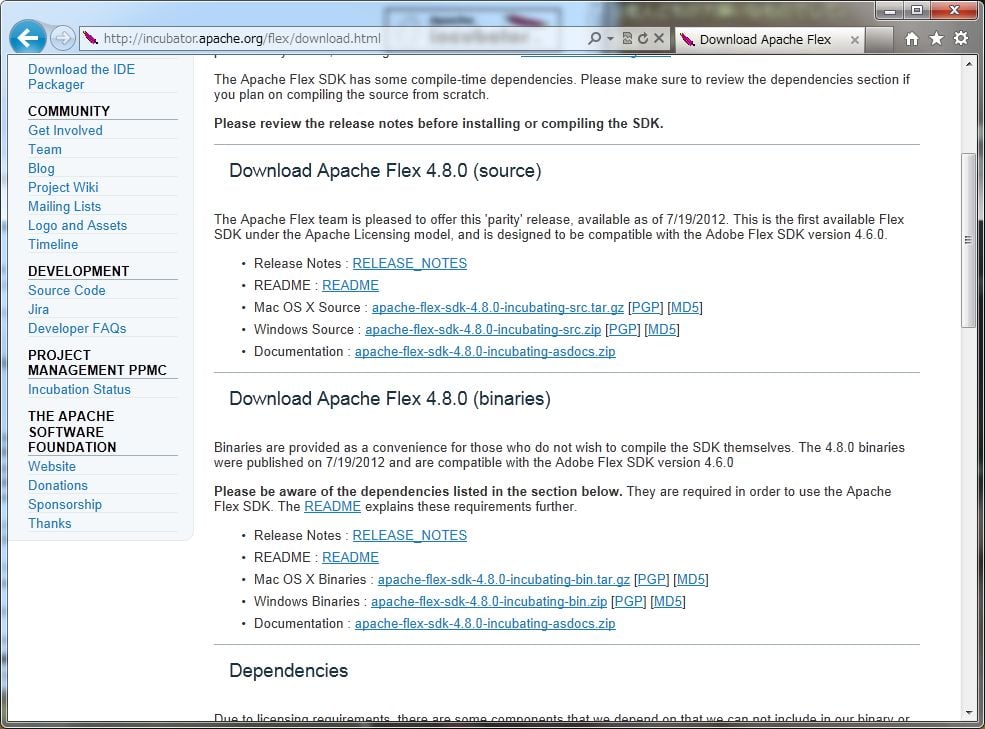Image resolution: width=985 pixels, height=729 pixels.
Task: Open README link in binaries list
Action: 350,557
